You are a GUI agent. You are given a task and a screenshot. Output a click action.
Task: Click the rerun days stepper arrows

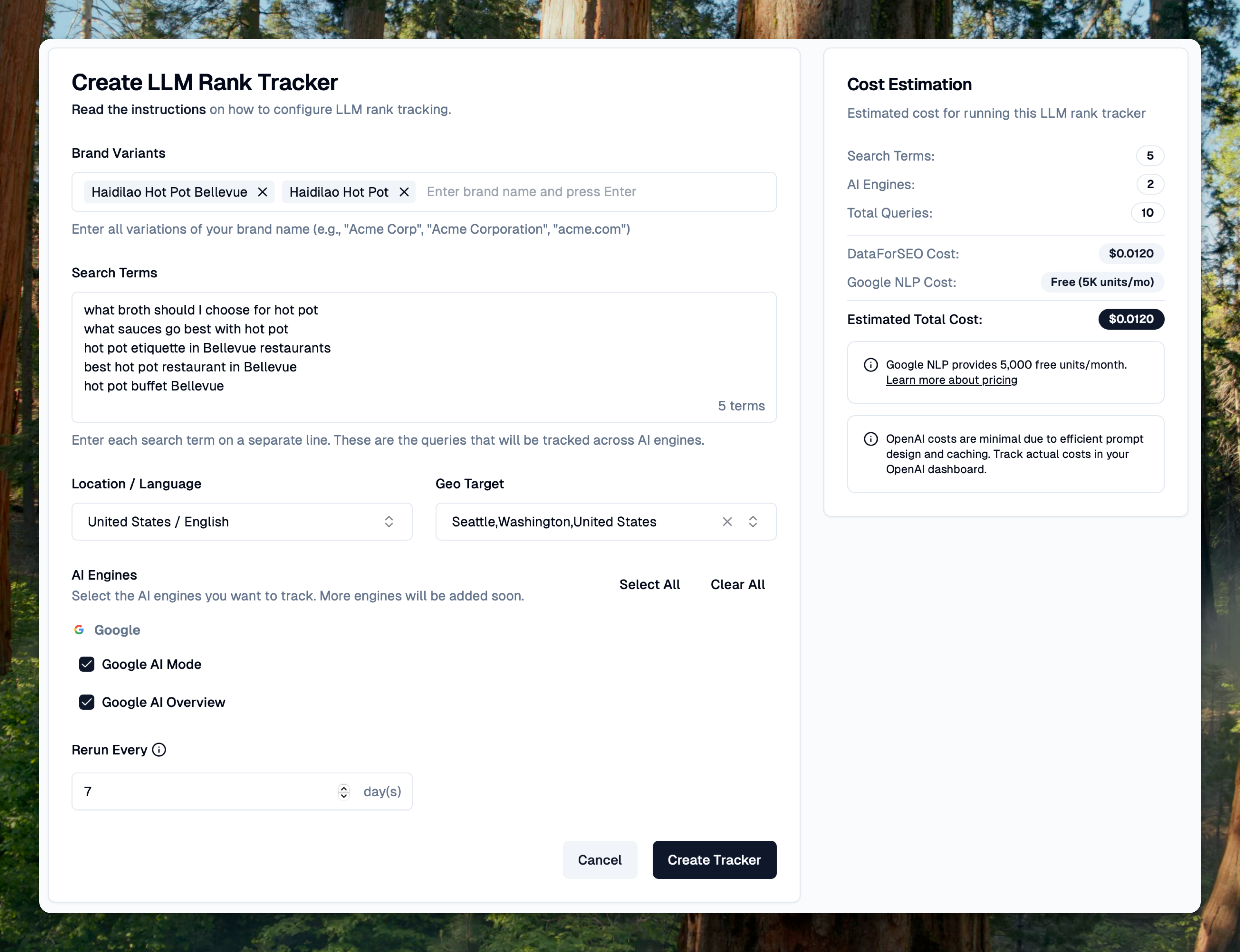tap(343, 791)
